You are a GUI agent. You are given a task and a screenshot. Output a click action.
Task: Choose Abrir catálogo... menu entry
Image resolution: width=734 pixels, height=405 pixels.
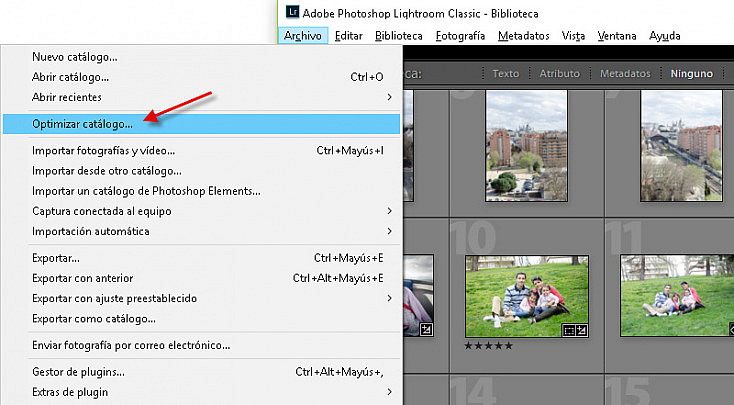(x=201, y=77)
